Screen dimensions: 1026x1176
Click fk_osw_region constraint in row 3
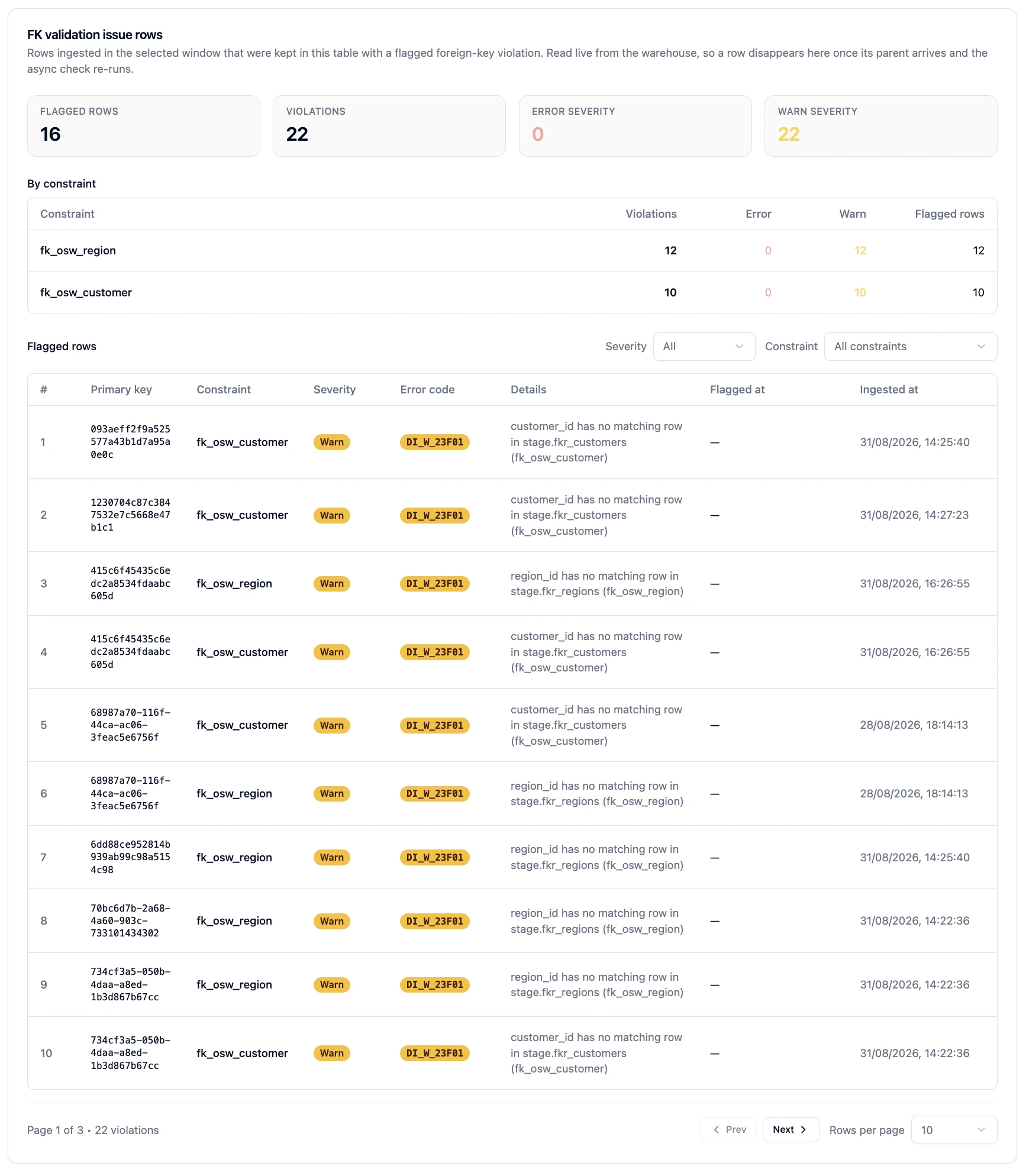pos(234,584)
